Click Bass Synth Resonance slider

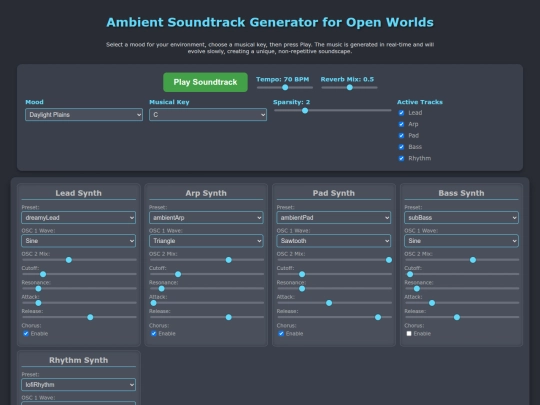(462, 289)
